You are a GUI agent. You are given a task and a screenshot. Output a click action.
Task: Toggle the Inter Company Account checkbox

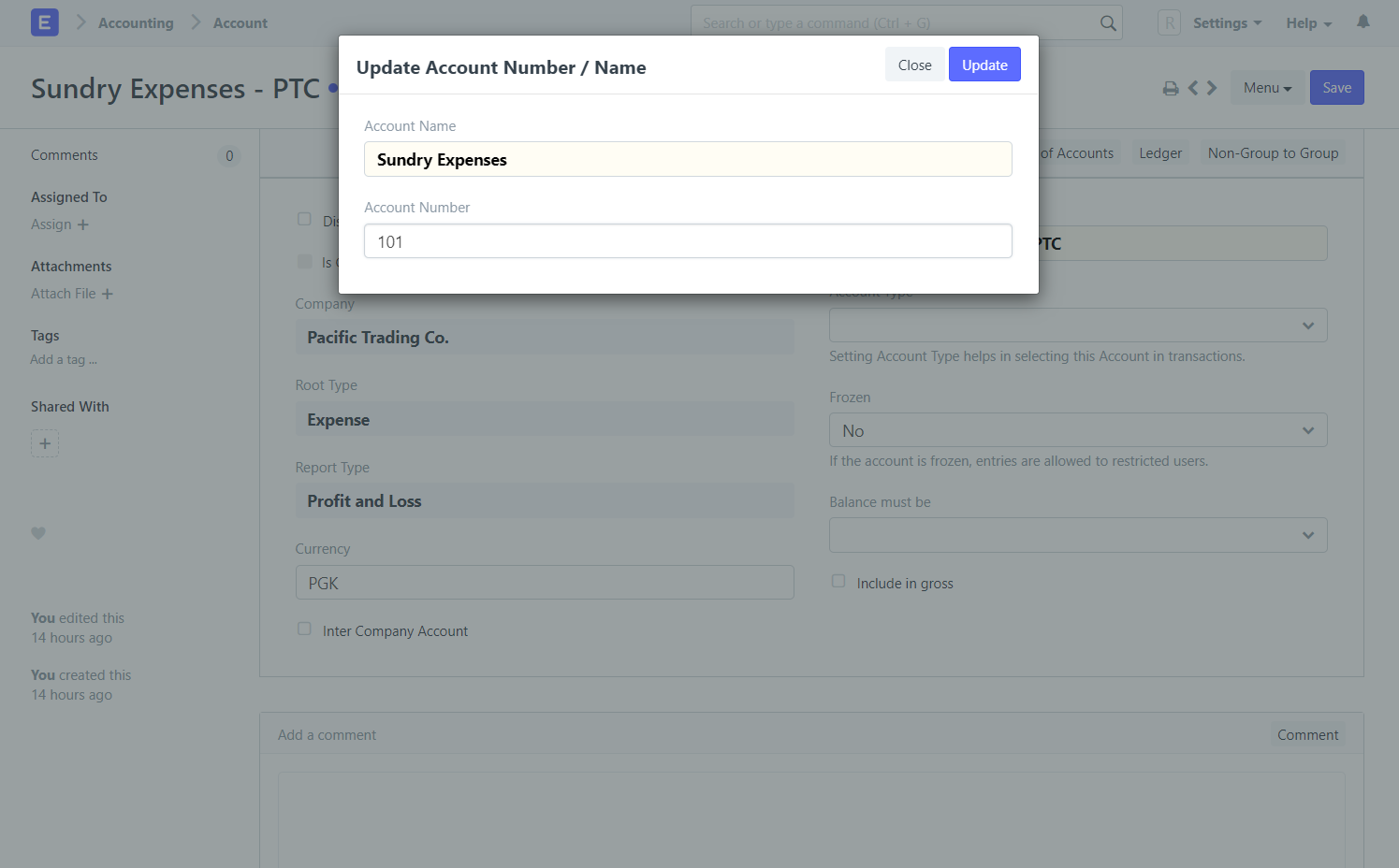point(304,629)
